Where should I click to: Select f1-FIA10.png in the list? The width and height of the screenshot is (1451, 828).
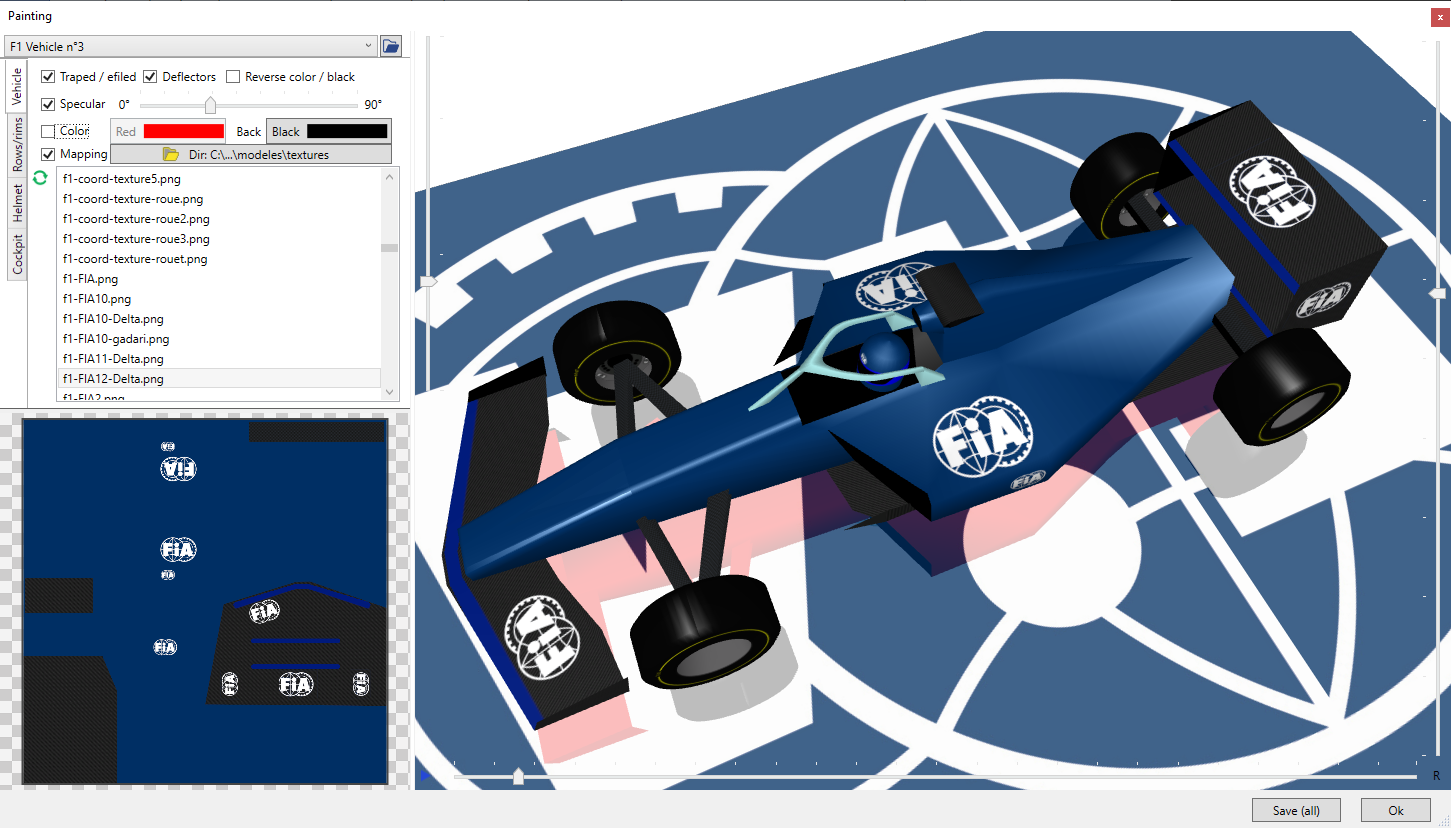click(x=219, y=299)
